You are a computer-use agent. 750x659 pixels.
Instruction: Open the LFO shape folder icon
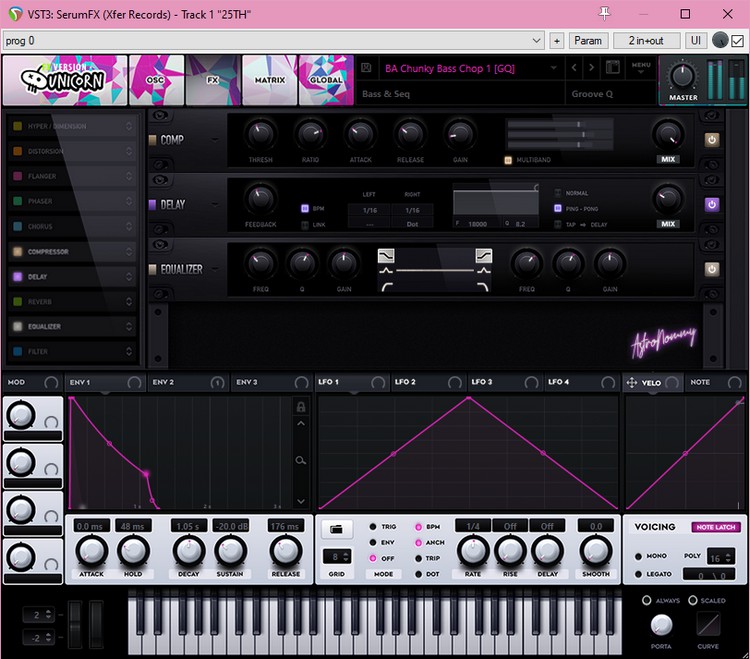coord(336,527)
